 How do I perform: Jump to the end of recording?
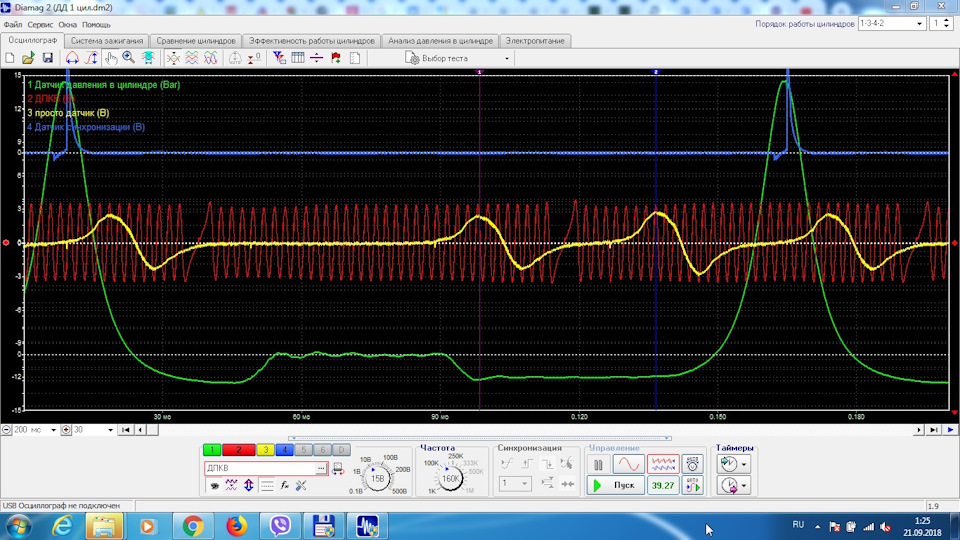pos(933,430)
